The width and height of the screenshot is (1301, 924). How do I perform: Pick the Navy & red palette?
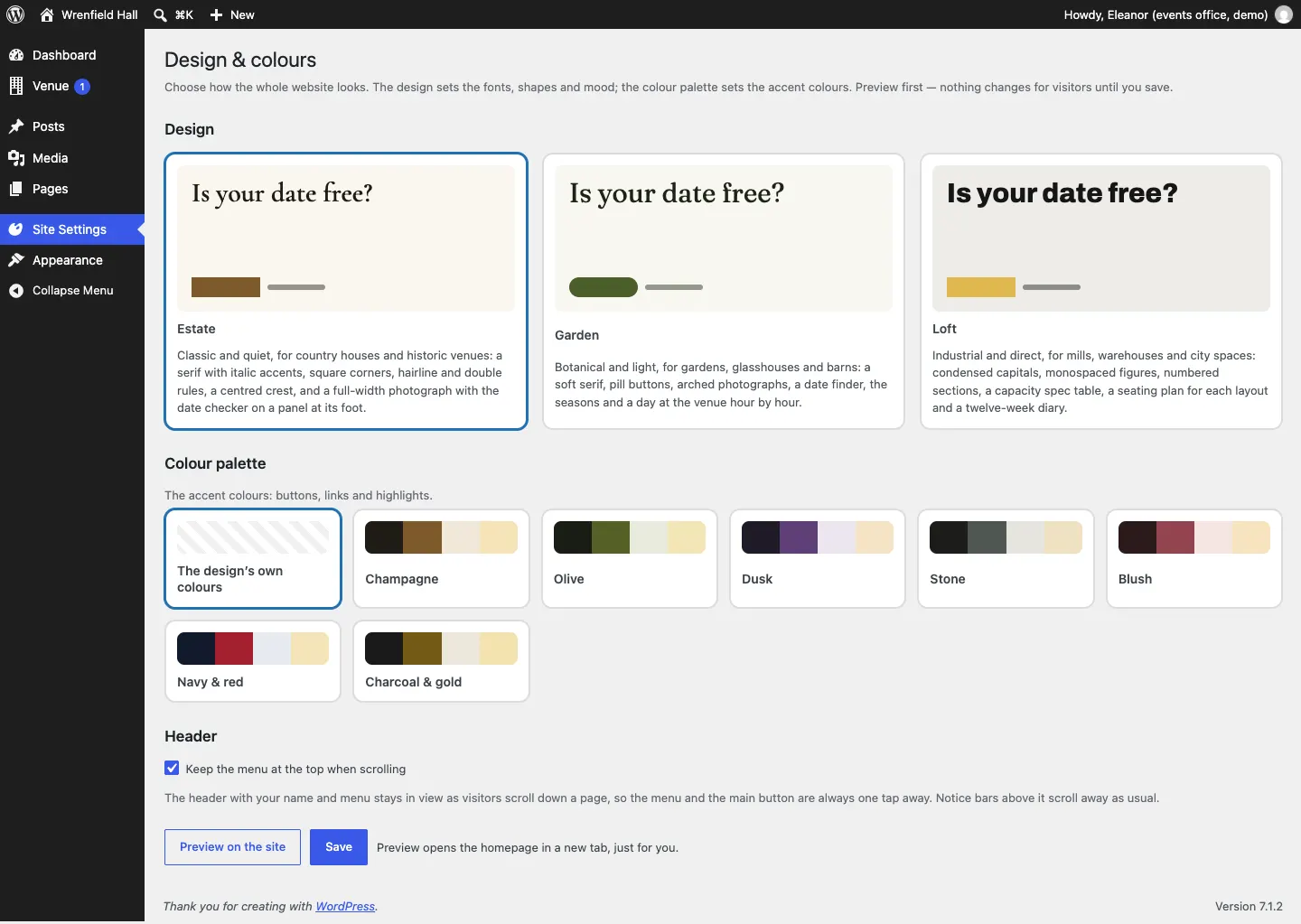click(x=253, y=661)
